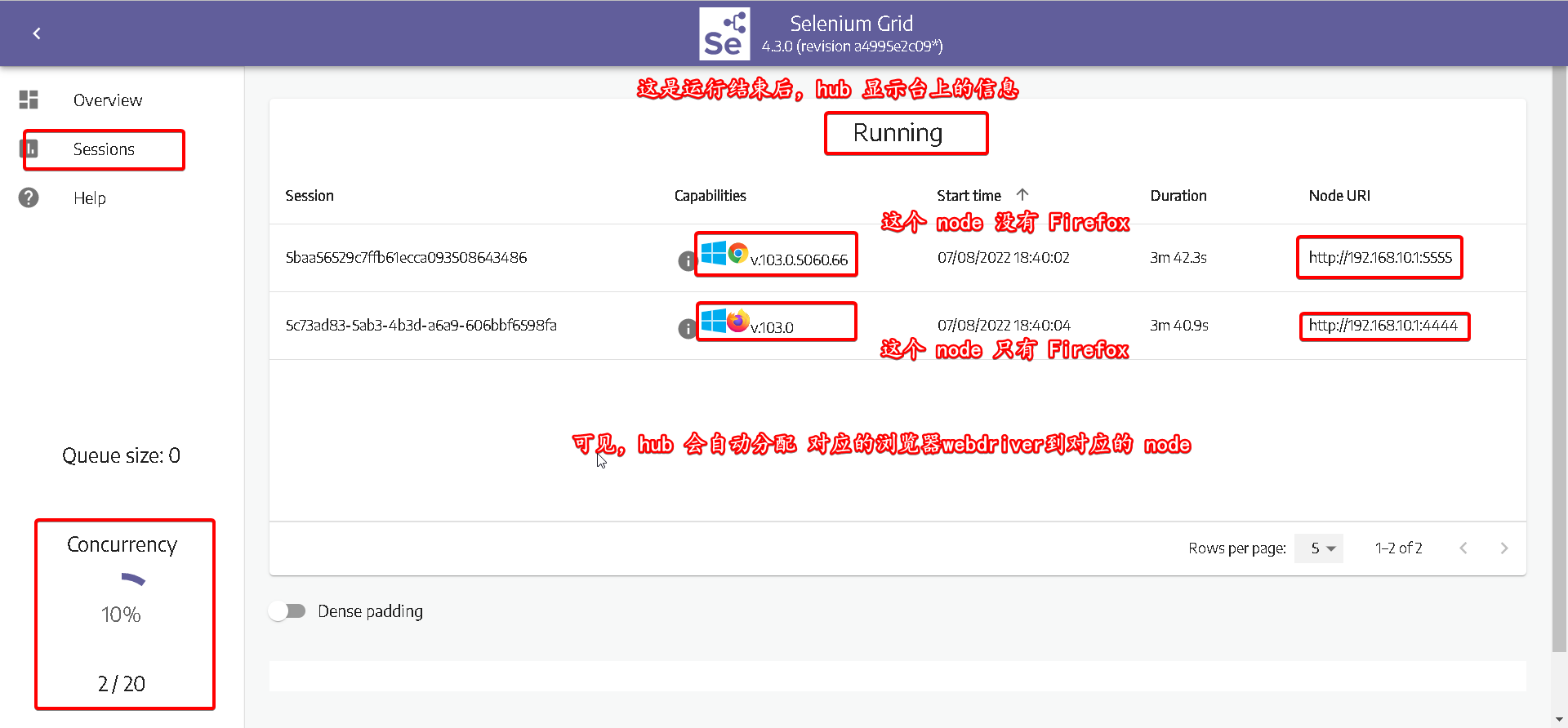The width and height of the screenshot is (1568, 728).
Task: Click the Chrome browser icon
Action: pyautogui.click(x=738, y=253)
